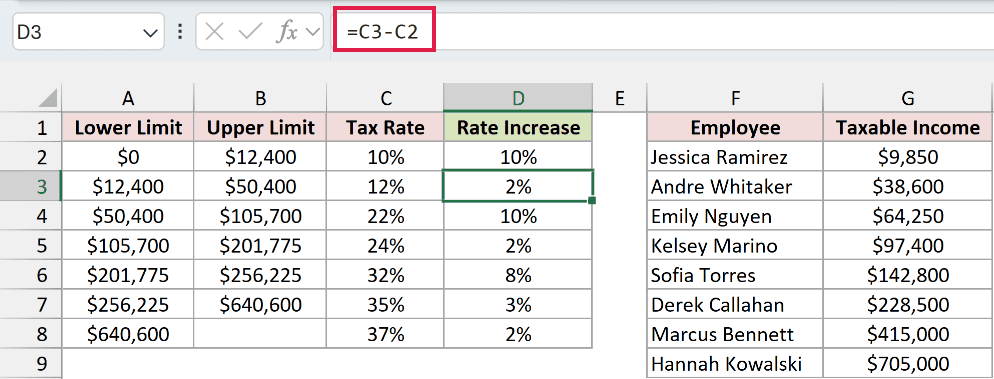The image size is (994, 379).
Task: Select row 3 header
Action: (30, 186)
